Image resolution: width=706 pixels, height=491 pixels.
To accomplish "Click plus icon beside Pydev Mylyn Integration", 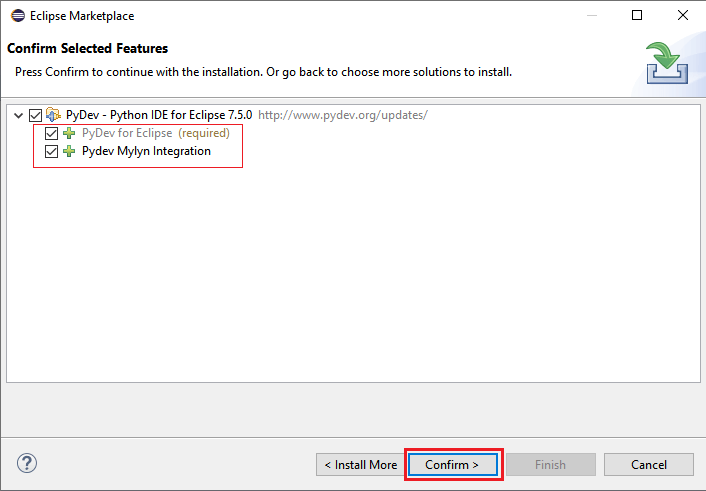I will 69,152.
